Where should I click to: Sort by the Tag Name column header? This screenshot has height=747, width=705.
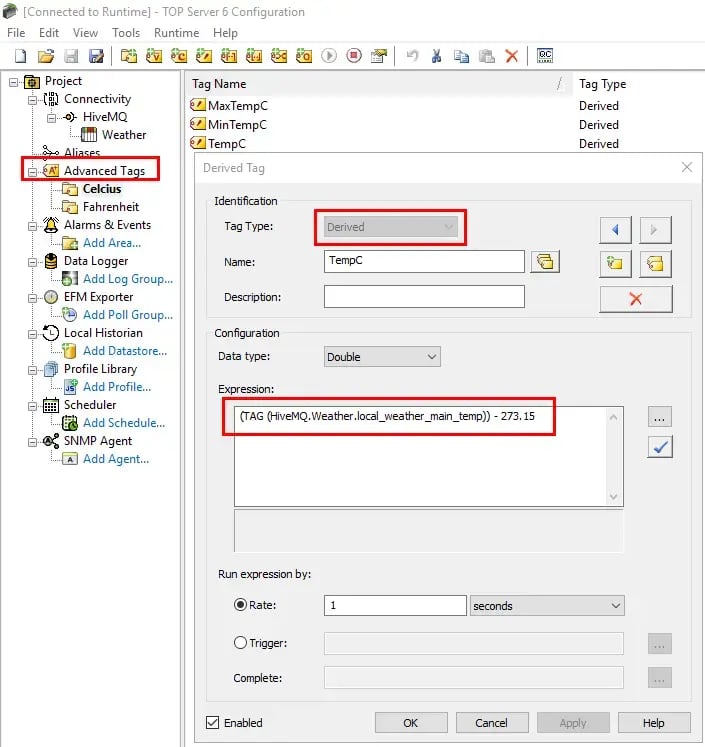[x=379, y=84]
